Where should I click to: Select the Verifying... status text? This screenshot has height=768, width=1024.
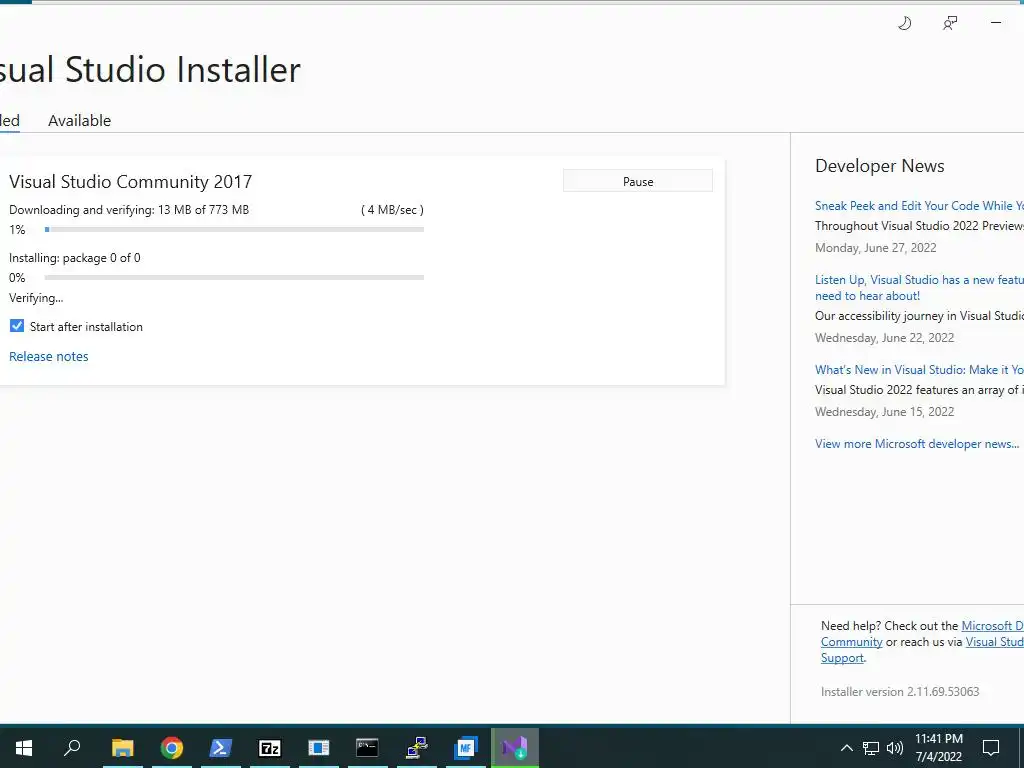[x=36, y=298]
